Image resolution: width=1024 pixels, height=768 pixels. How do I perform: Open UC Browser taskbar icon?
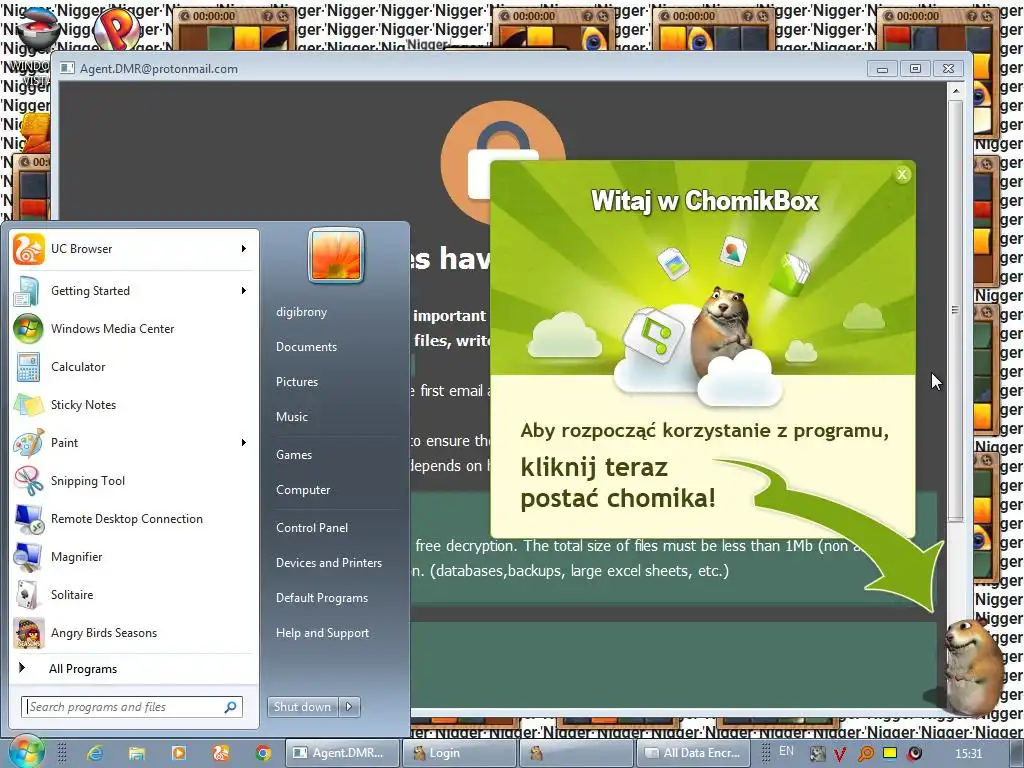(221, 753)
